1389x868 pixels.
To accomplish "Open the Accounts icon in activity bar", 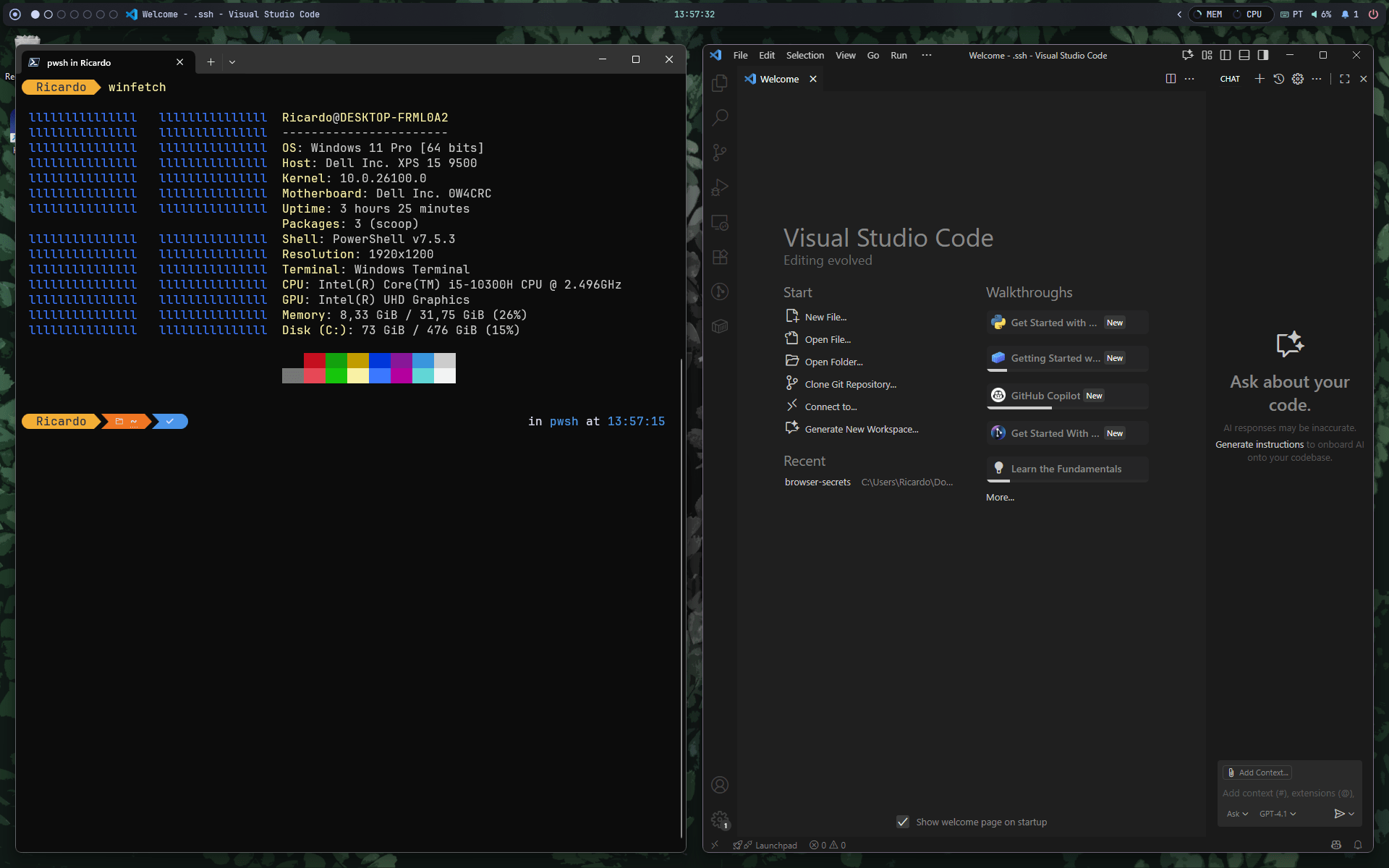I will point(720,785).
